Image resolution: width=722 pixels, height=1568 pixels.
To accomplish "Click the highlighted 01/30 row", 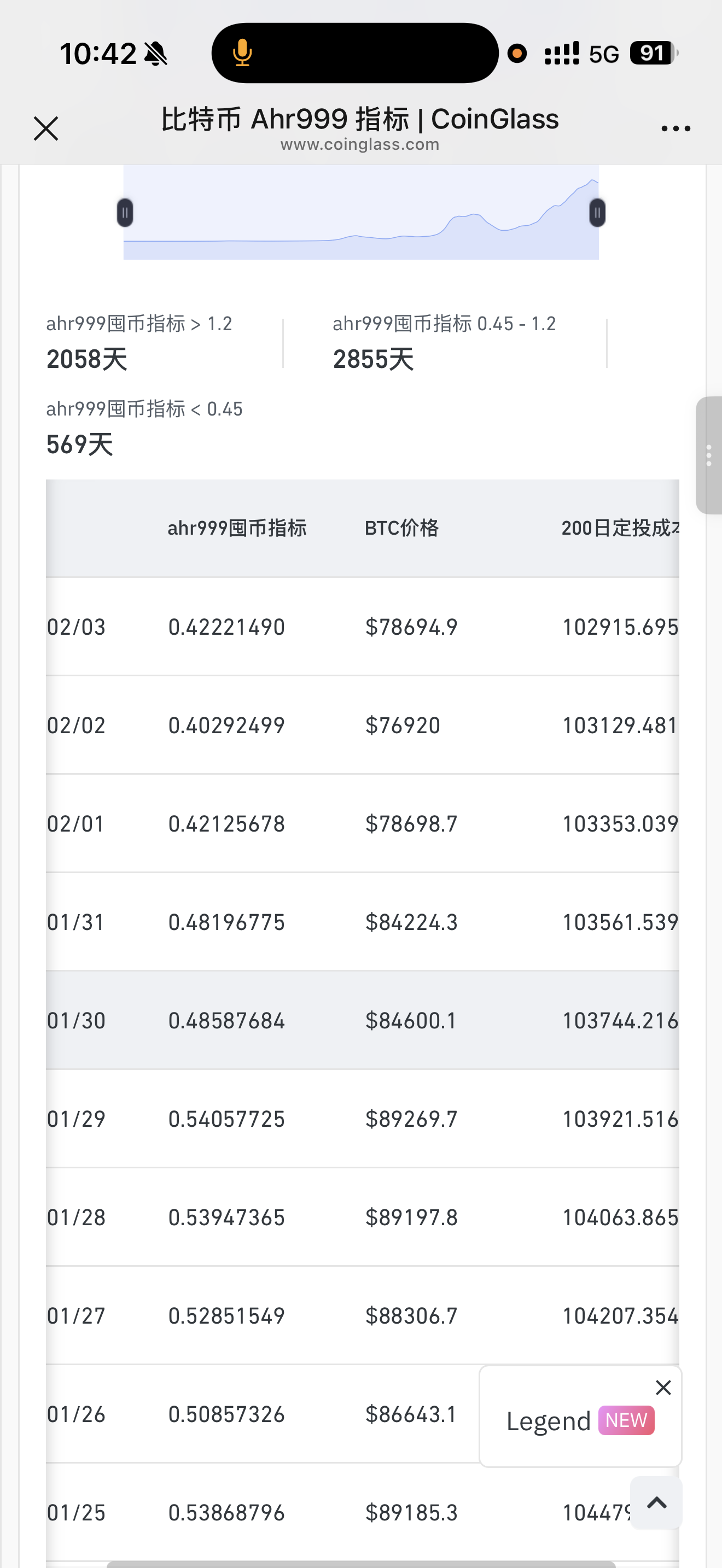I will pos(362,1020).
